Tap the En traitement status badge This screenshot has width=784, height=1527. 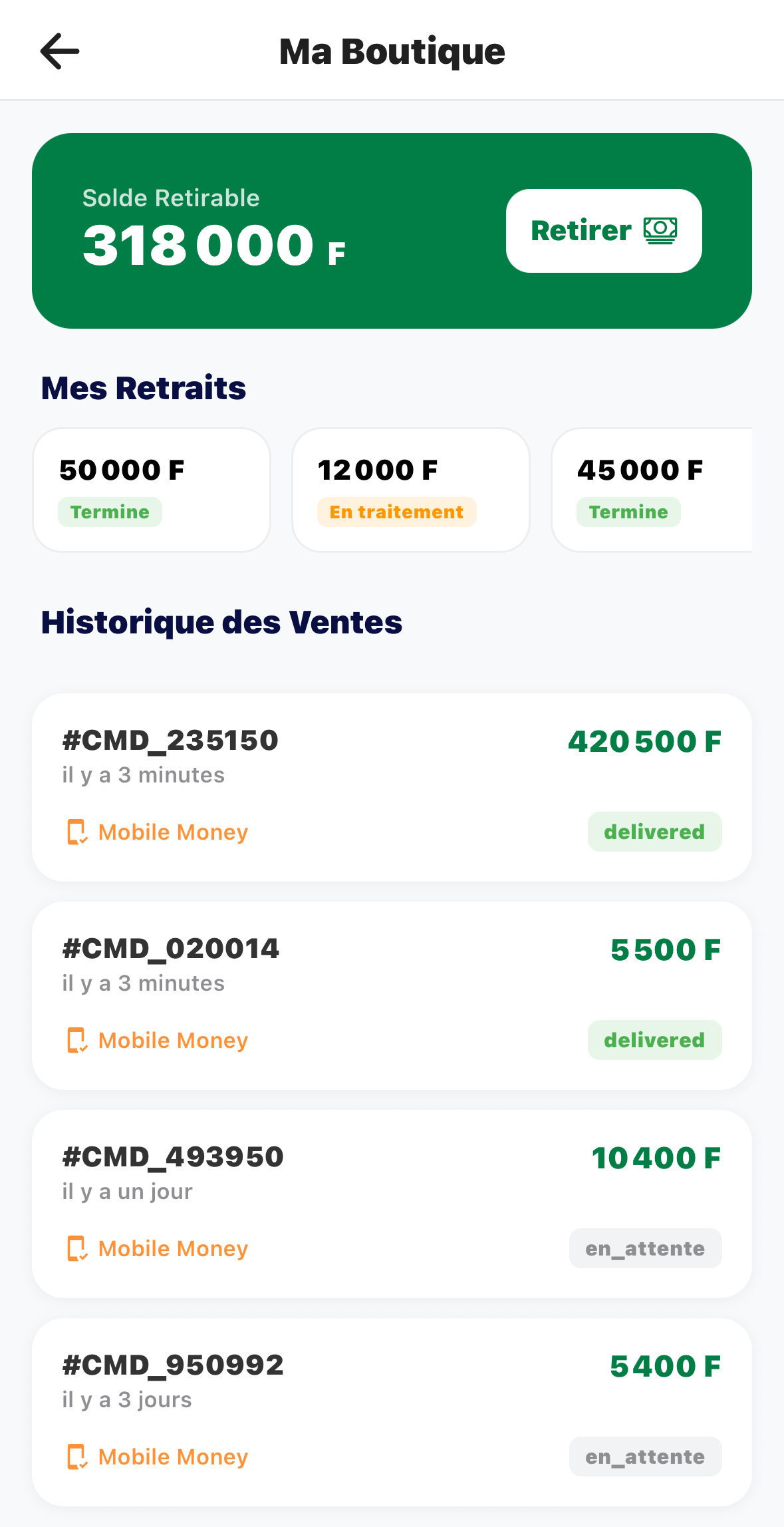coord(396,512)
